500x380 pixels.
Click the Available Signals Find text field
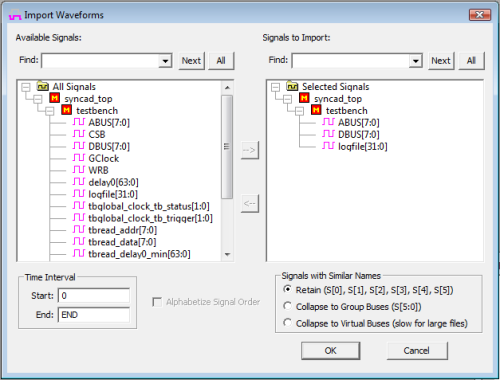[x=100, y=61]
